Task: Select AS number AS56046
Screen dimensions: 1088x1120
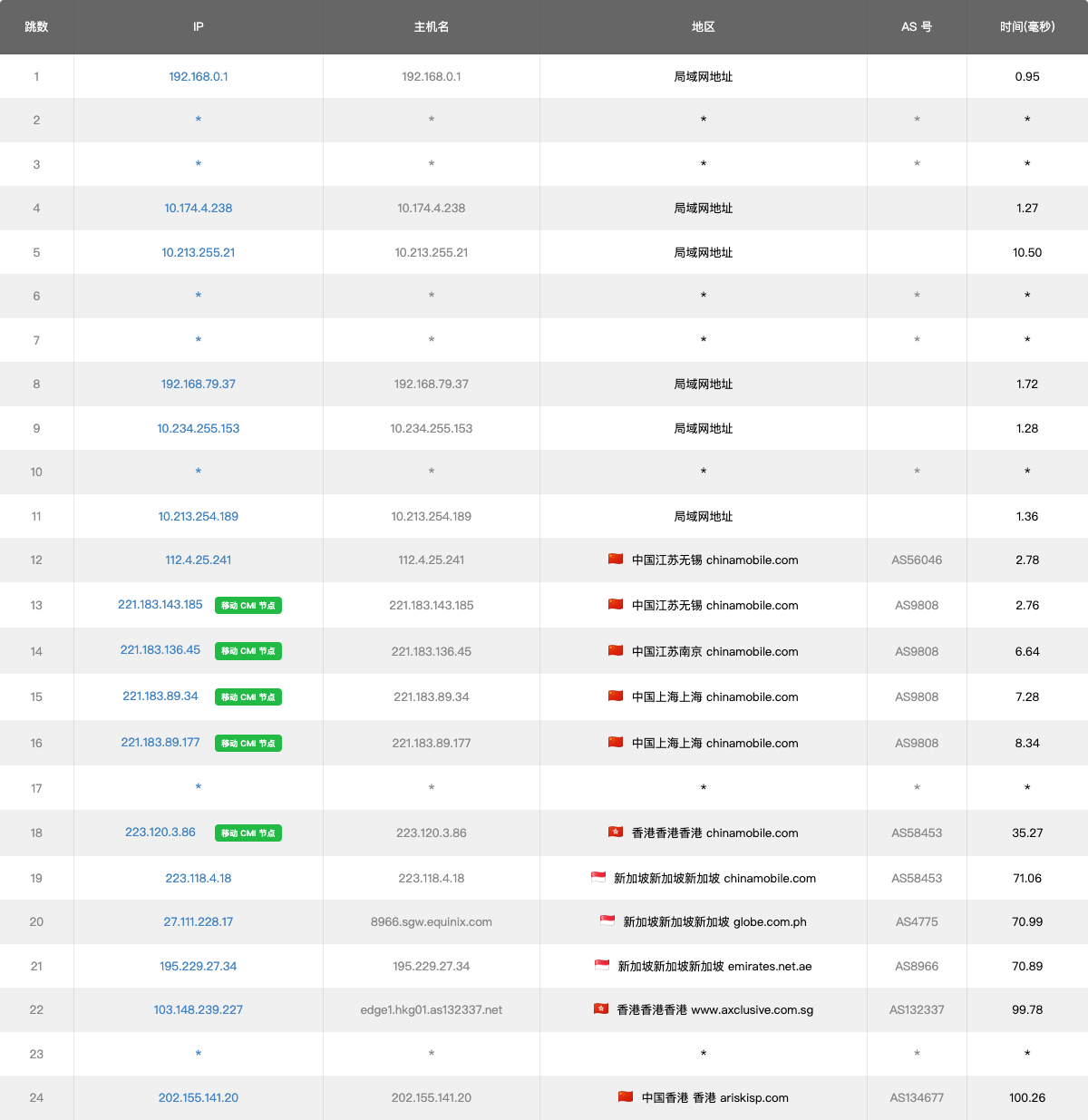Action: (917, 560)
